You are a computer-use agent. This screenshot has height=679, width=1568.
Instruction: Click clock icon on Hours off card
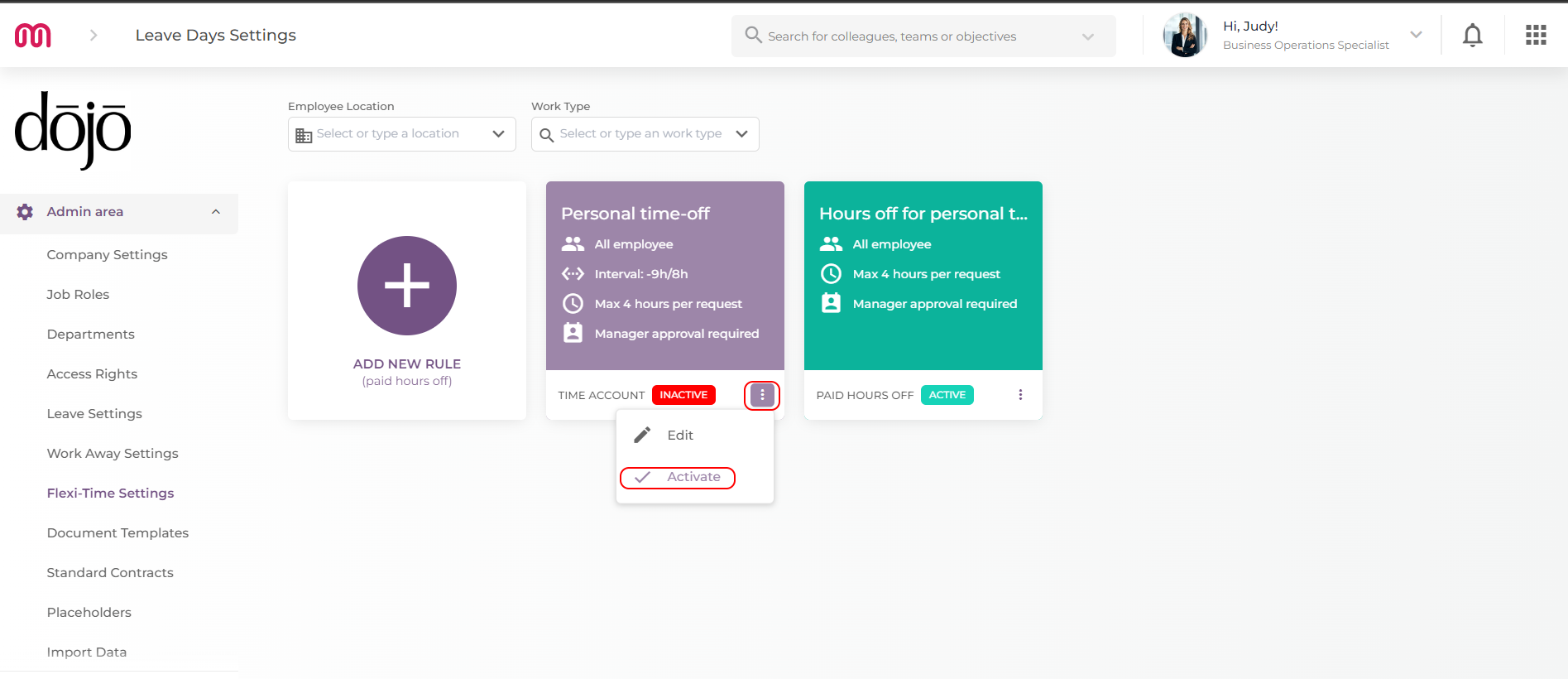(x=831, y=274)
